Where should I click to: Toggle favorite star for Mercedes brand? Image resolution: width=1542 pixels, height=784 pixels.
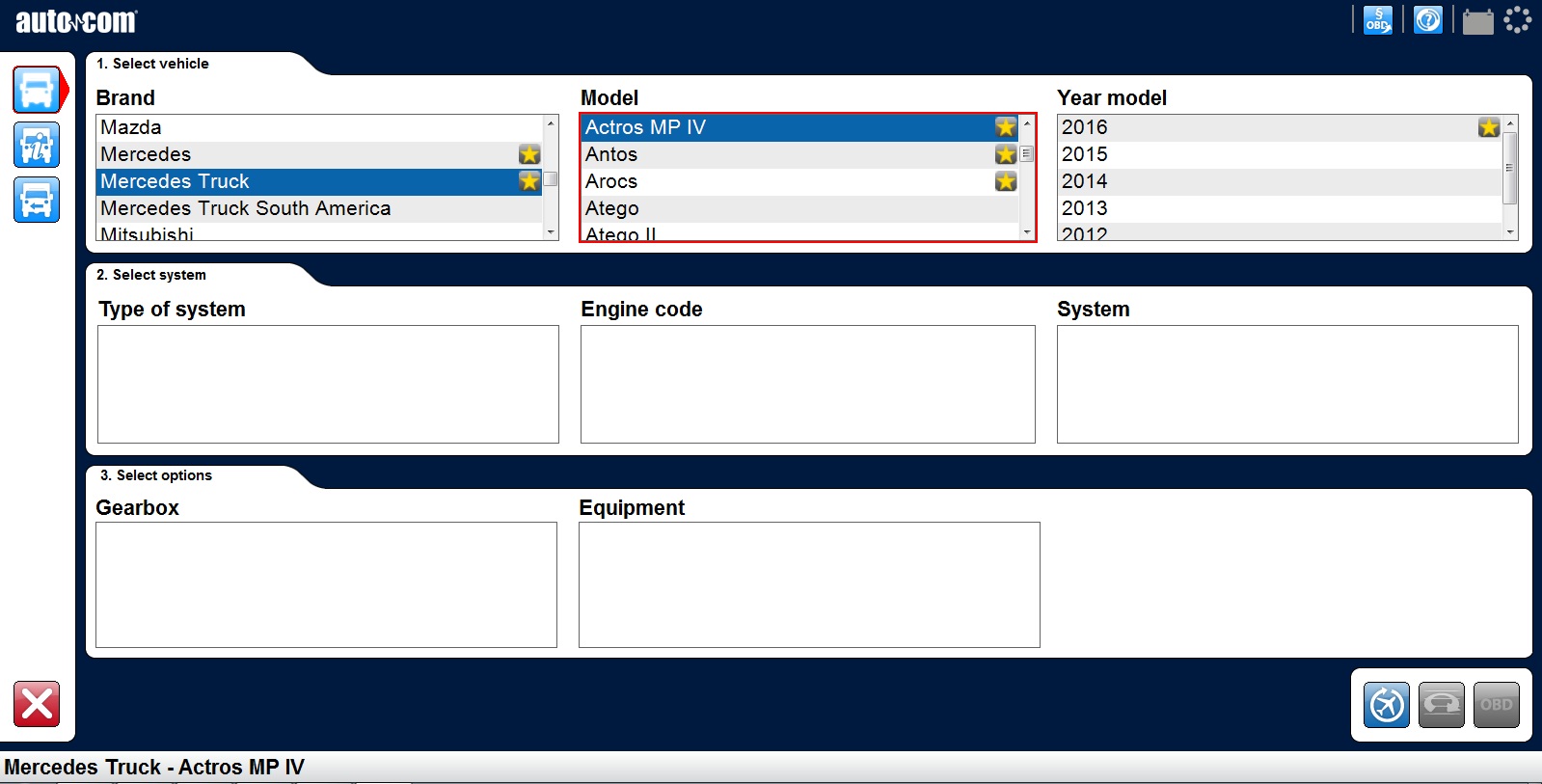tap(528, 154)
